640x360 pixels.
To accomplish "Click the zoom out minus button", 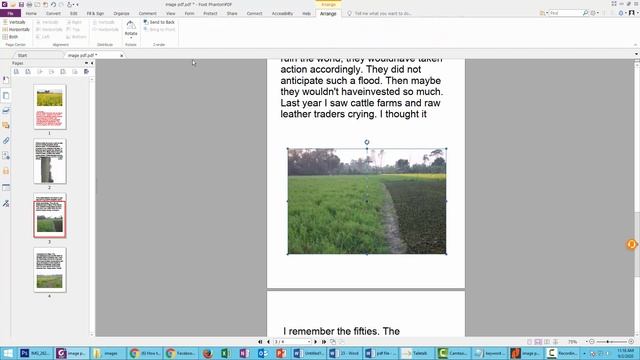I will [x=592, y=342].
